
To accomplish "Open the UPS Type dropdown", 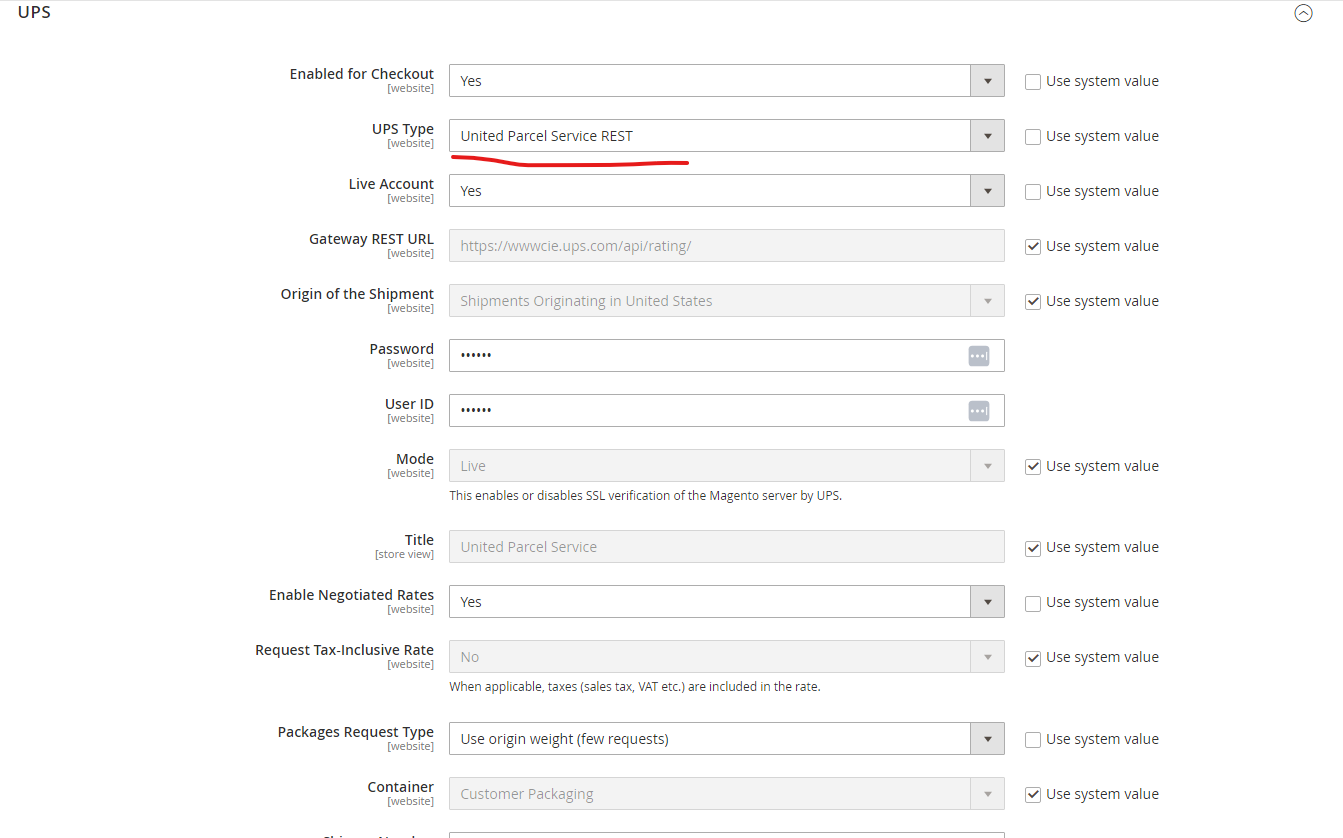I will pos(987,135).
